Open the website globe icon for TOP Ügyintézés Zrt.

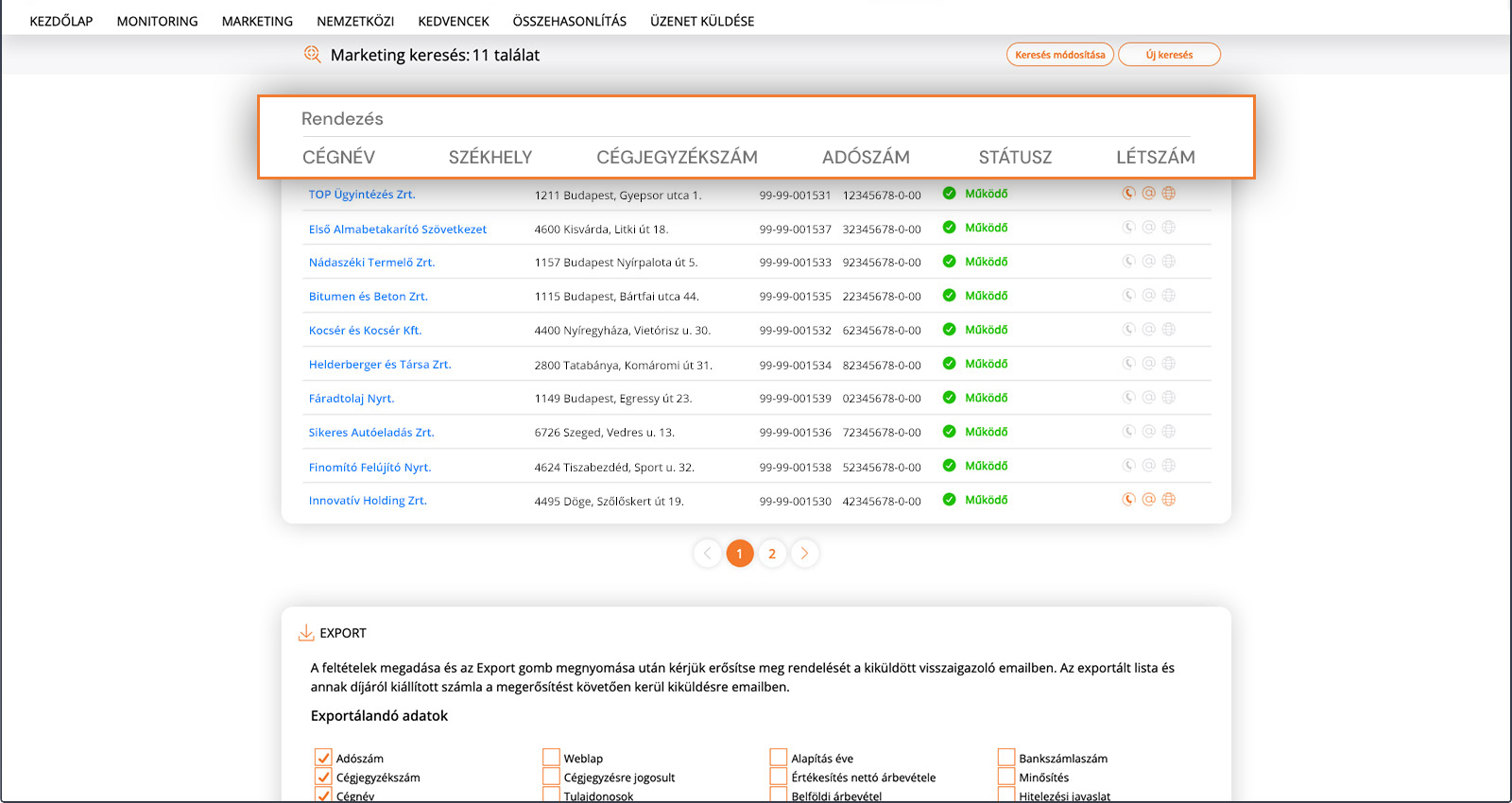(1169, 193)
